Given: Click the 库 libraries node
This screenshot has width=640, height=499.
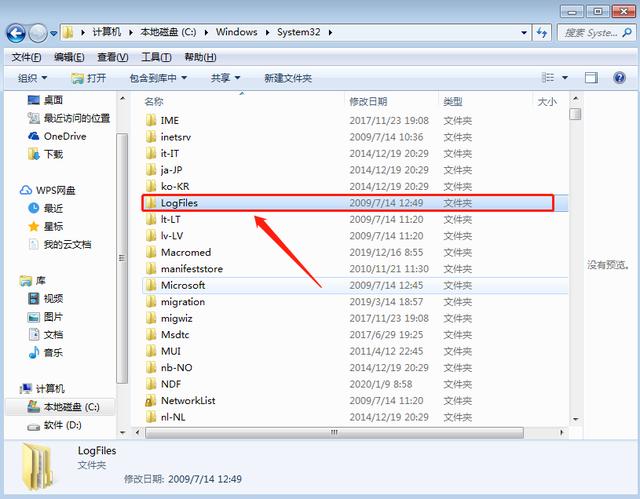Looking at the screenshot, I should [33, 281].
